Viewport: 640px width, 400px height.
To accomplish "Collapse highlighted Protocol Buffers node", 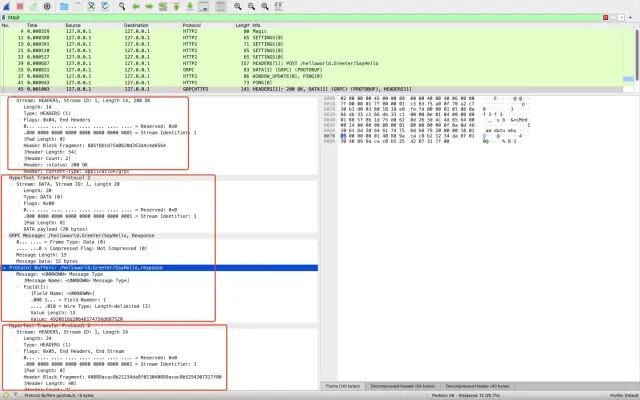I will [x=4, y=268].
